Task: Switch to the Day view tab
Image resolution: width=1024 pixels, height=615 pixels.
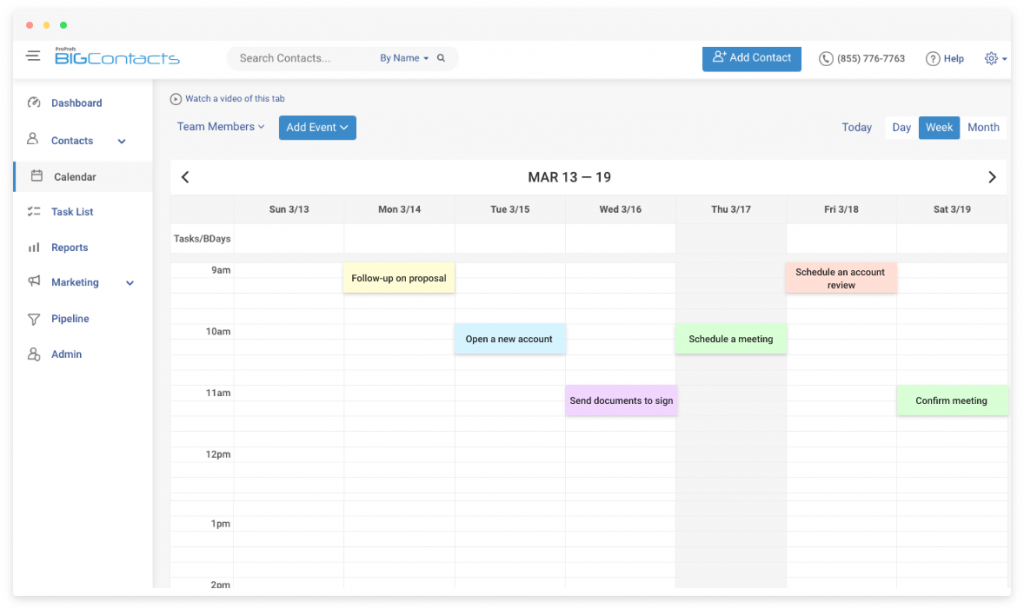Action: click(x=901, y=127)
